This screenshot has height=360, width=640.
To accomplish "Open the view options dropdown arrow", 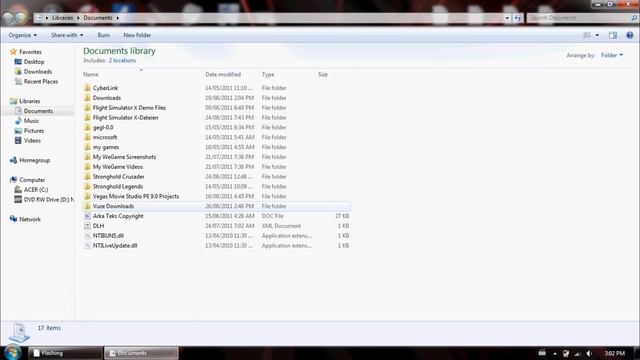I will pyautogui.click(x=597, y=35).
